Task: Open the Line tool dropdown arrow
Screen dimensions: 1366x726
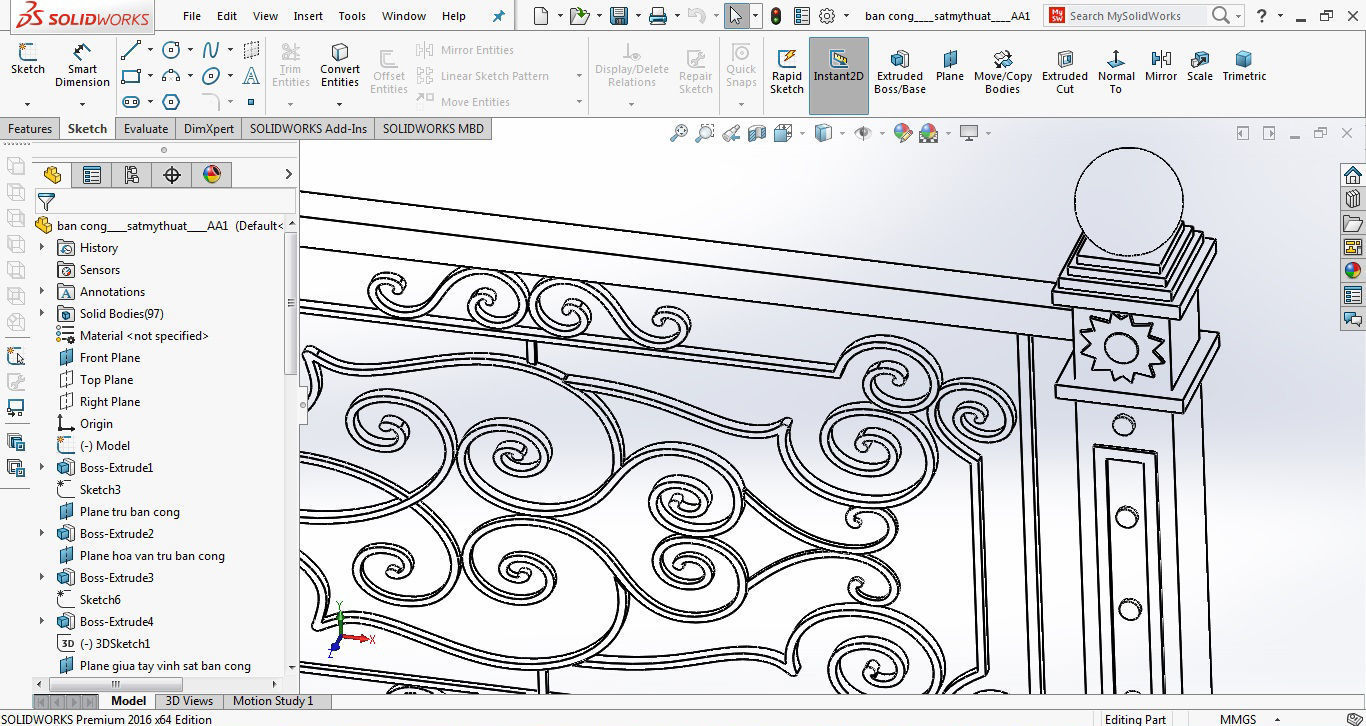Action: click(x=150, y=50)
